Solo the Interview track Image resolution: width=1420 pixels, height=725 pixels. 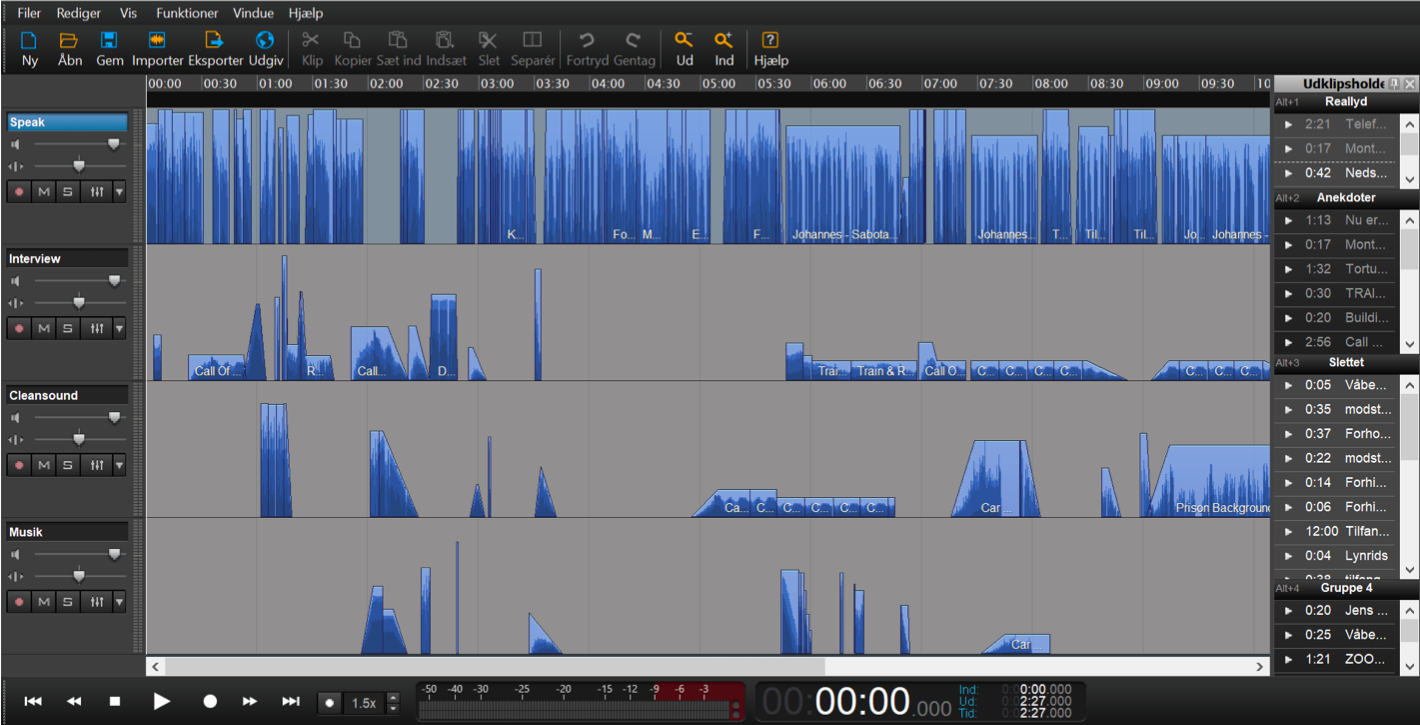point(68,328)
